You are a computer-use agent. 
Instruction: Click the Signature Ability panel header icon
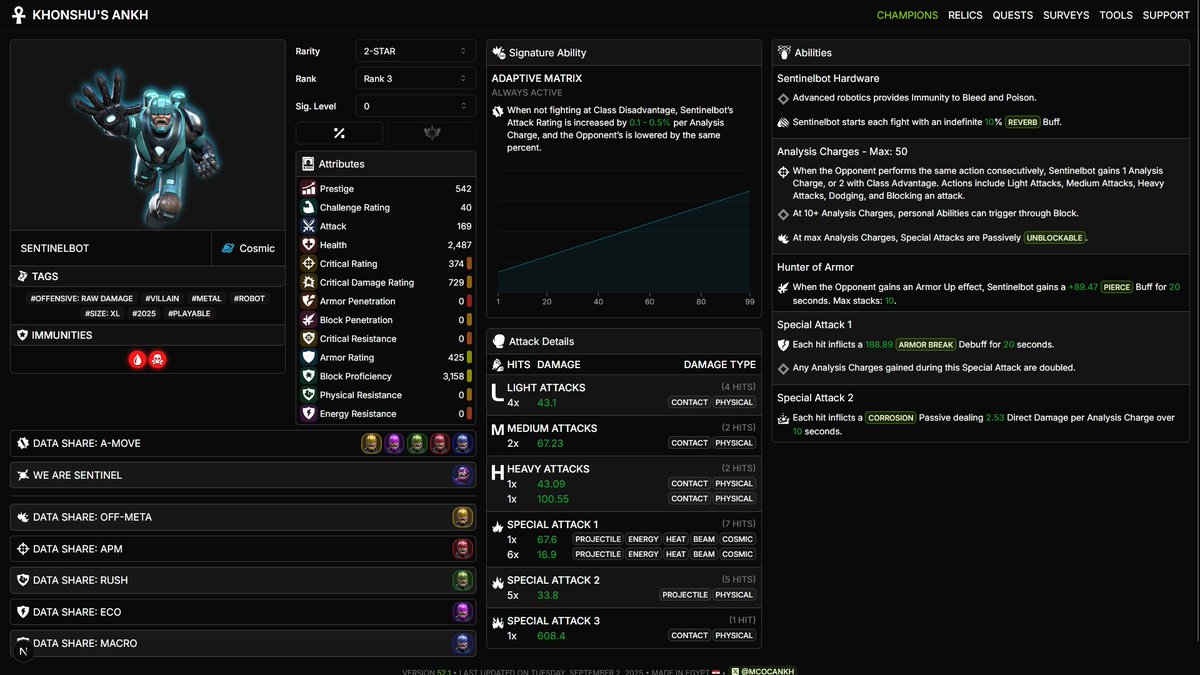[x=498, y=52]
